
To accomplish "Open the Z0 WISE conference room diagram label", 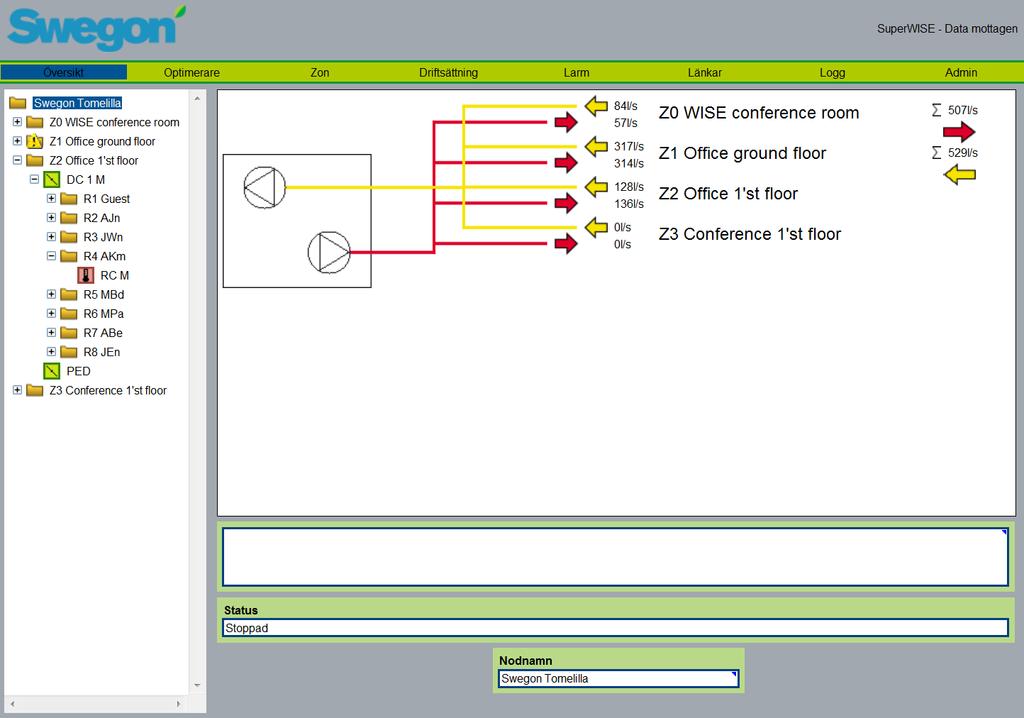I will click(x=758, y=113).
